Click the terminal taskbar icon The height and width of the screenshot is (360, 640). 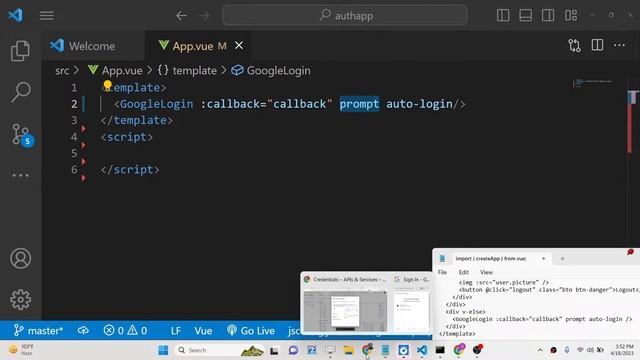pyautogui.click(x=440, y=350)
